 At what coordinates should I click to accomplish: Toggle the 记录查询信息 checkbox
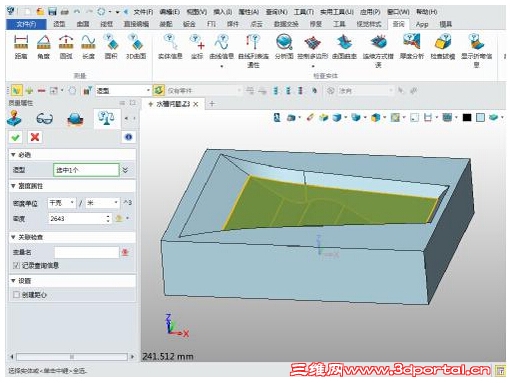point(16,265)
